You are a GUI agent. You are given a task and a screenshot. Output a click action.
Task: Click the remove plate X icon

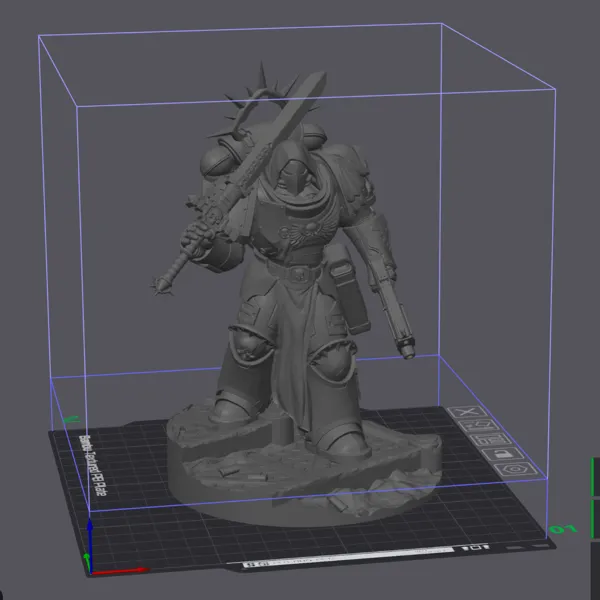[467, 412]
